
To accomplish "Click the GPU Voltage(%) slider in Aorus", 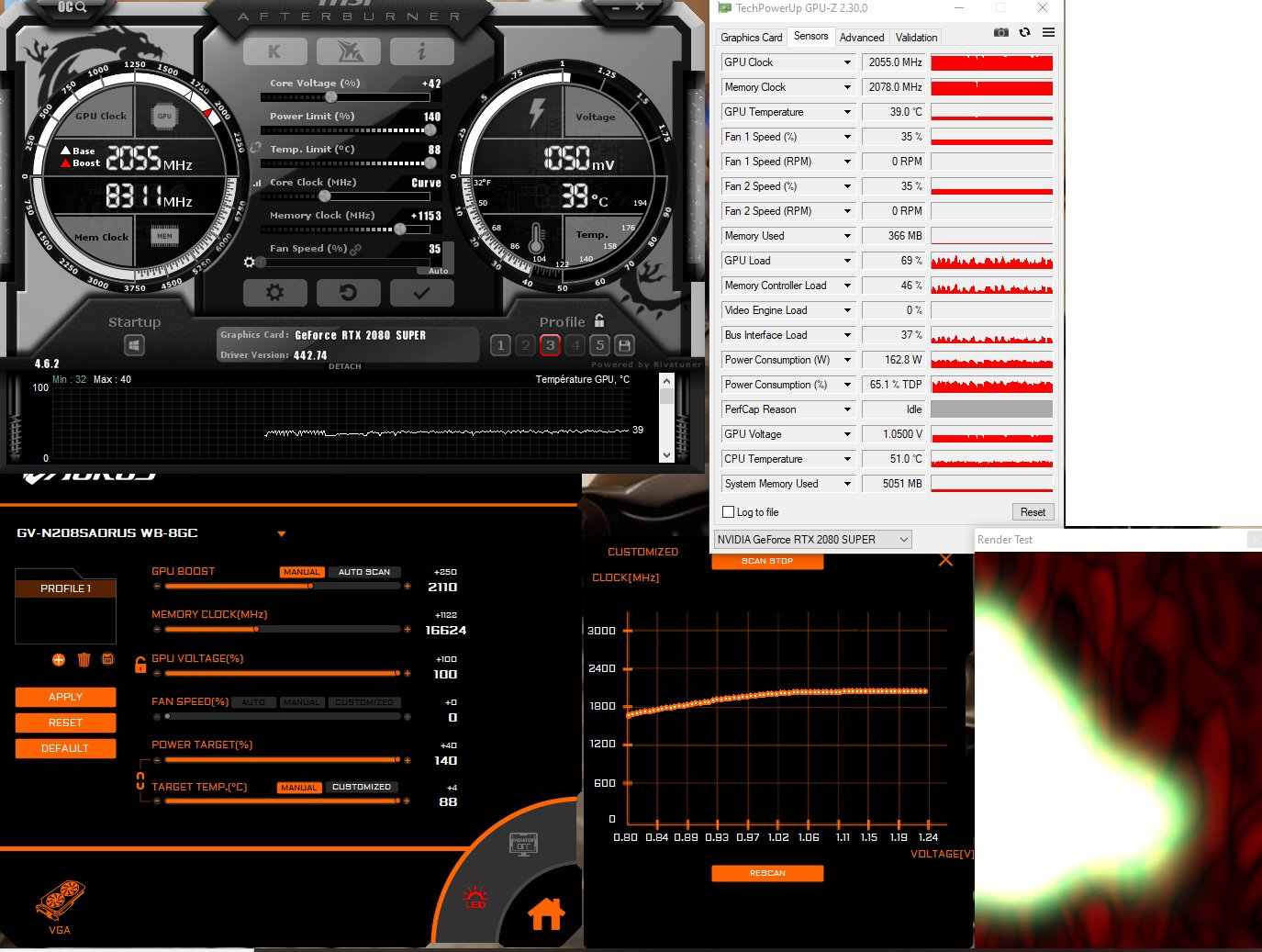I will pos(282,673).
